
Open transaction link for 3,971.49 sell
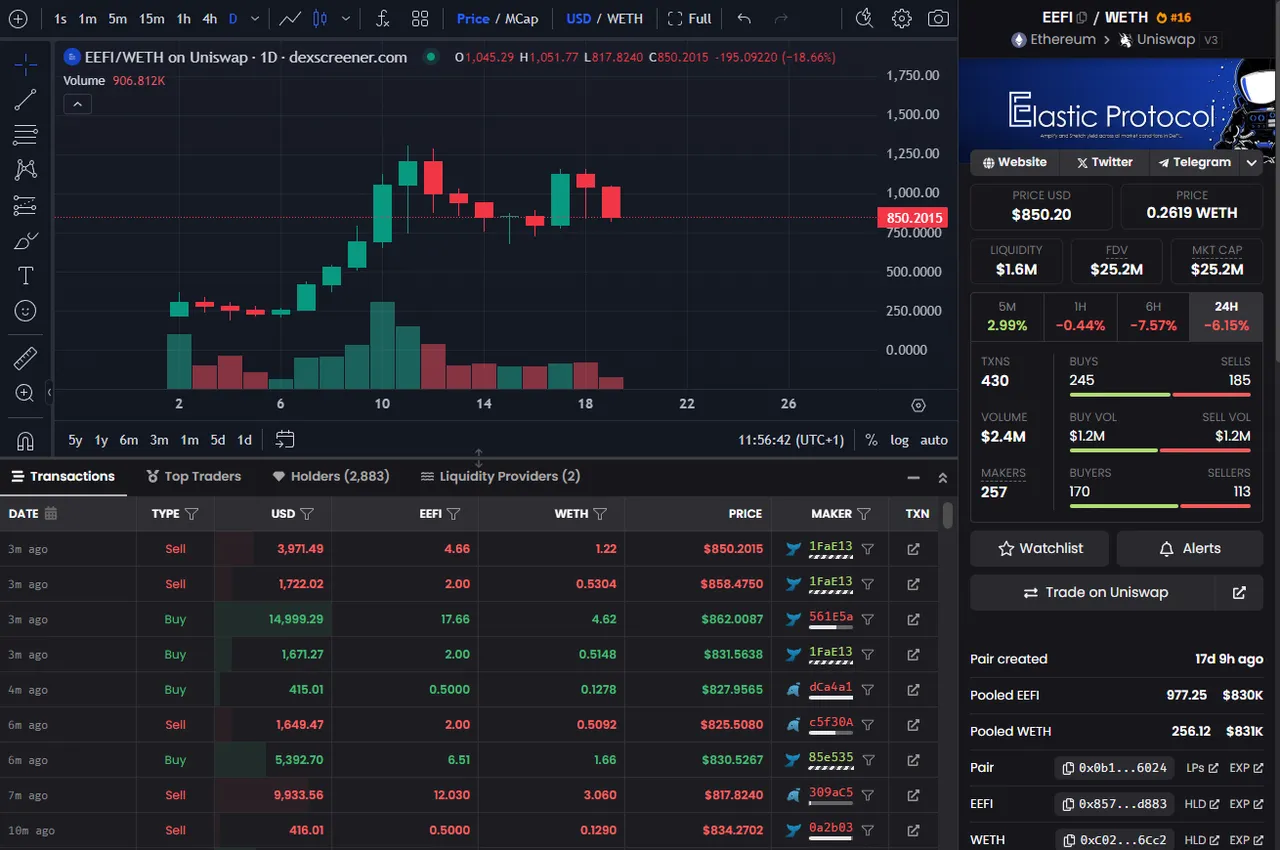[x=913, y=549]
